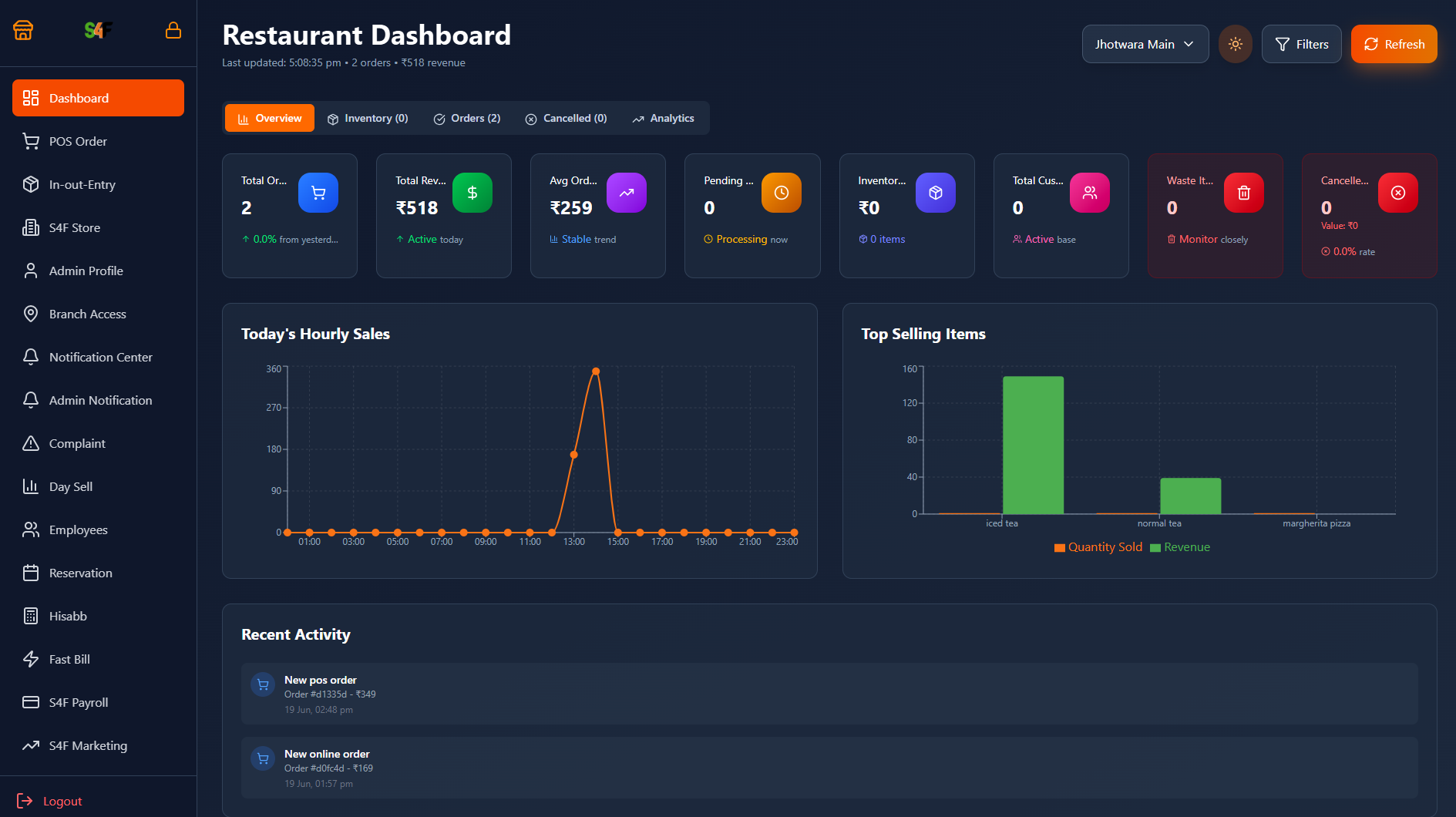The height and width of the screenshot is (817, 1456).
Task: Switch to the Orders (2) tab
Action: pyautogui.click(x=467, y=119)
